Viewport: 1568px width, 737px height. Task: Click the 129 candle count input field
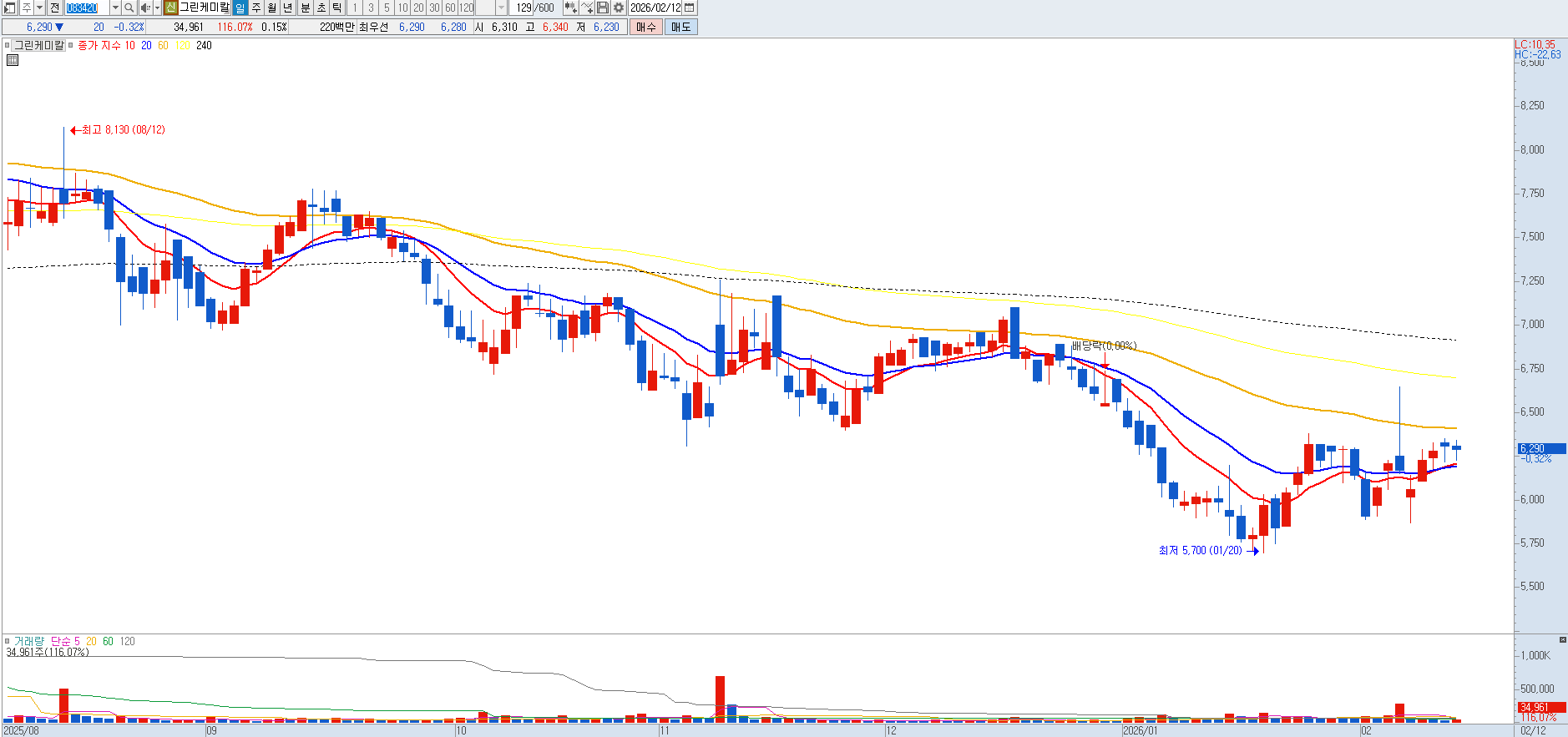tap(524, 8)
